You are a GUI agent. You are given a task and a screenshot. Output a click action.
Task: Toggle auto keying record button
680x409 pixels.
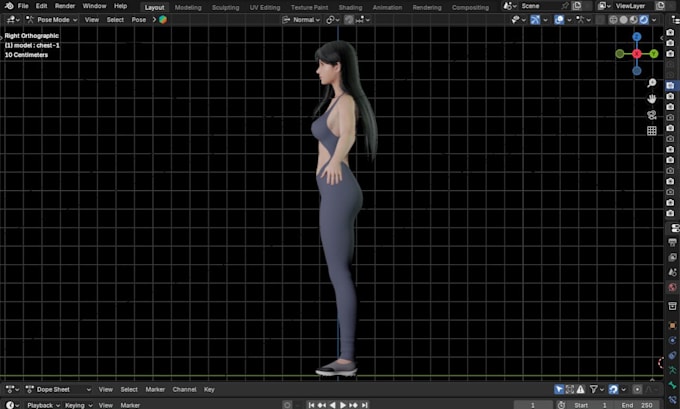[x=287, y=405]
